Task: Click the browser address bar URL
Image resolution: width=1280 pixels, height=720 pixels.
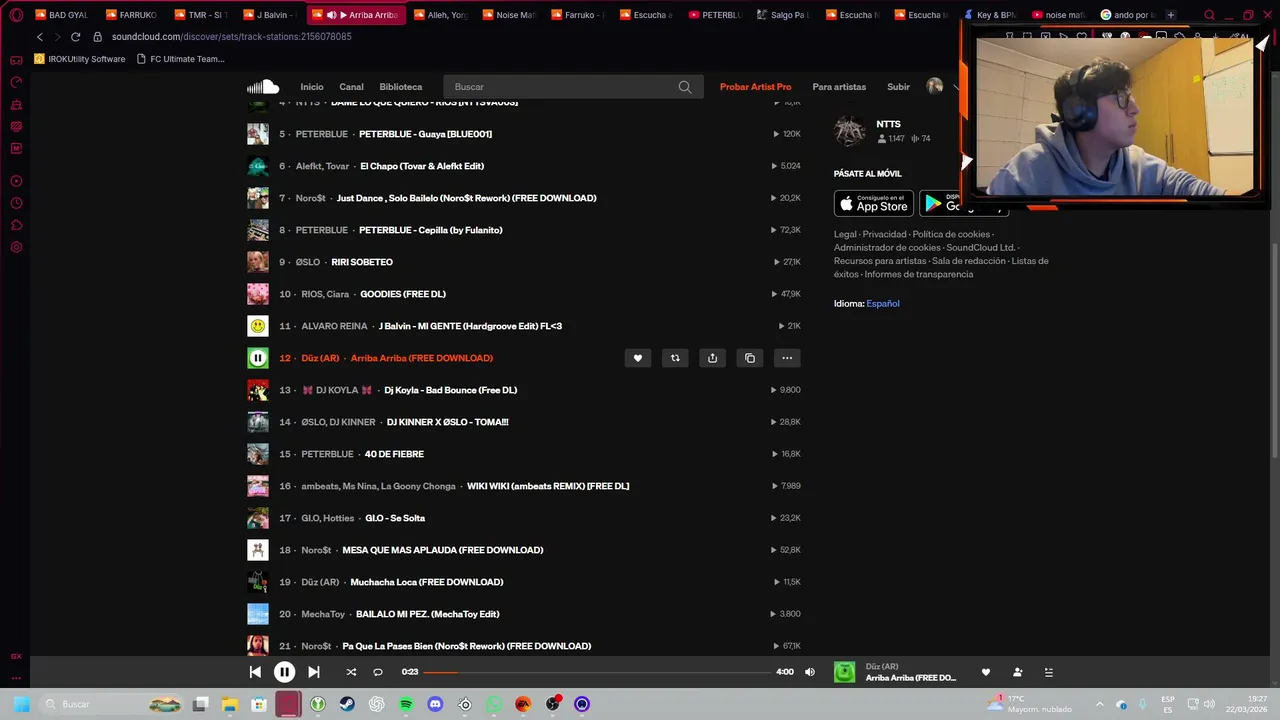Action: pyautogui.click(x=232, y=37)
